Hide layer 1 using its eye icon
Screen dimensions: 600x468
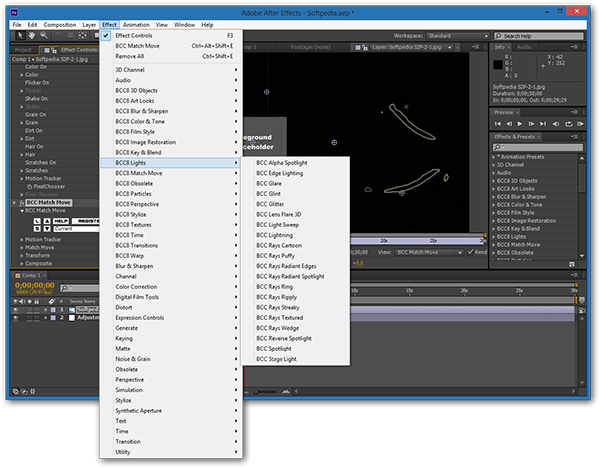(16, 309)
